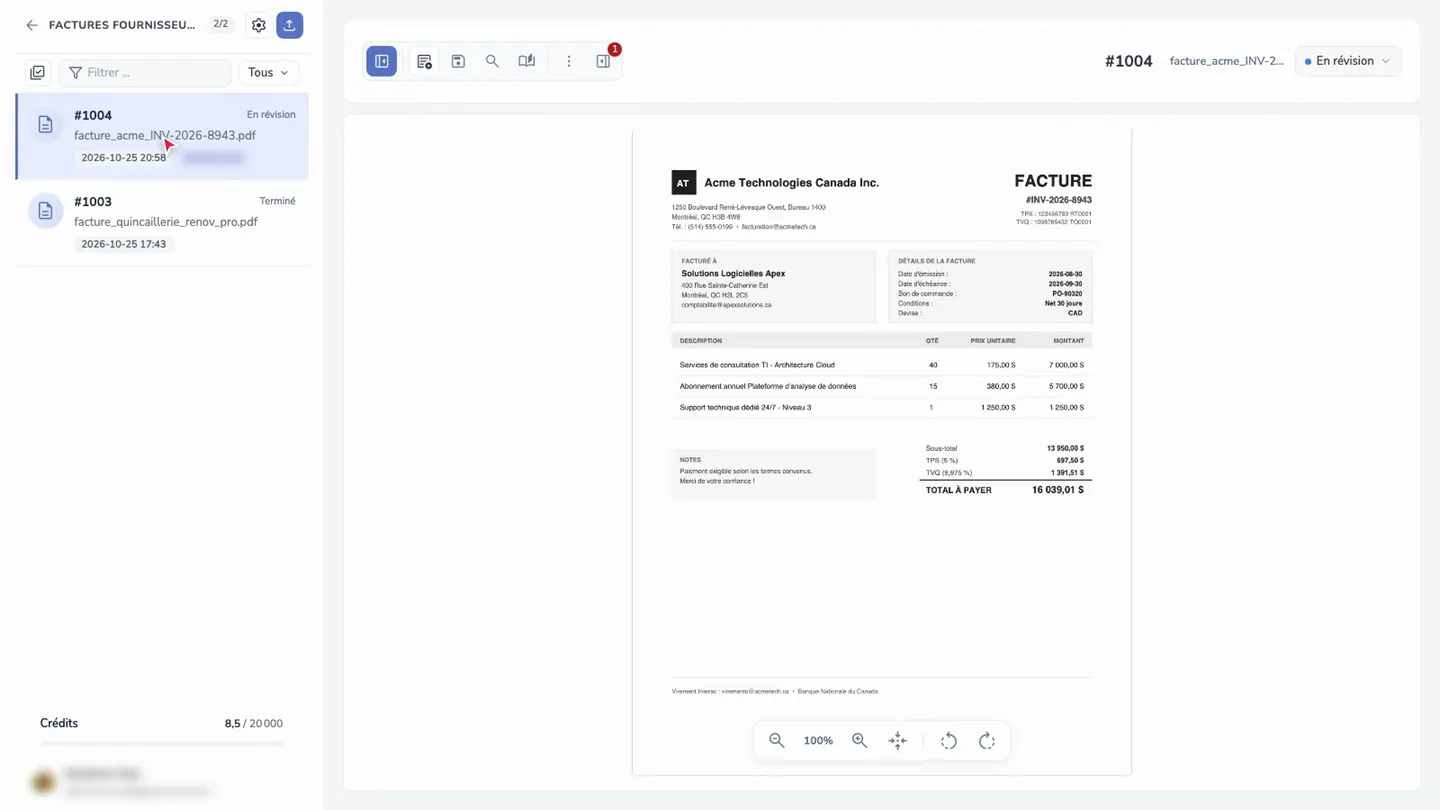
Task: Open the settings gear in the sidebar header
Action: click(259, 25)
